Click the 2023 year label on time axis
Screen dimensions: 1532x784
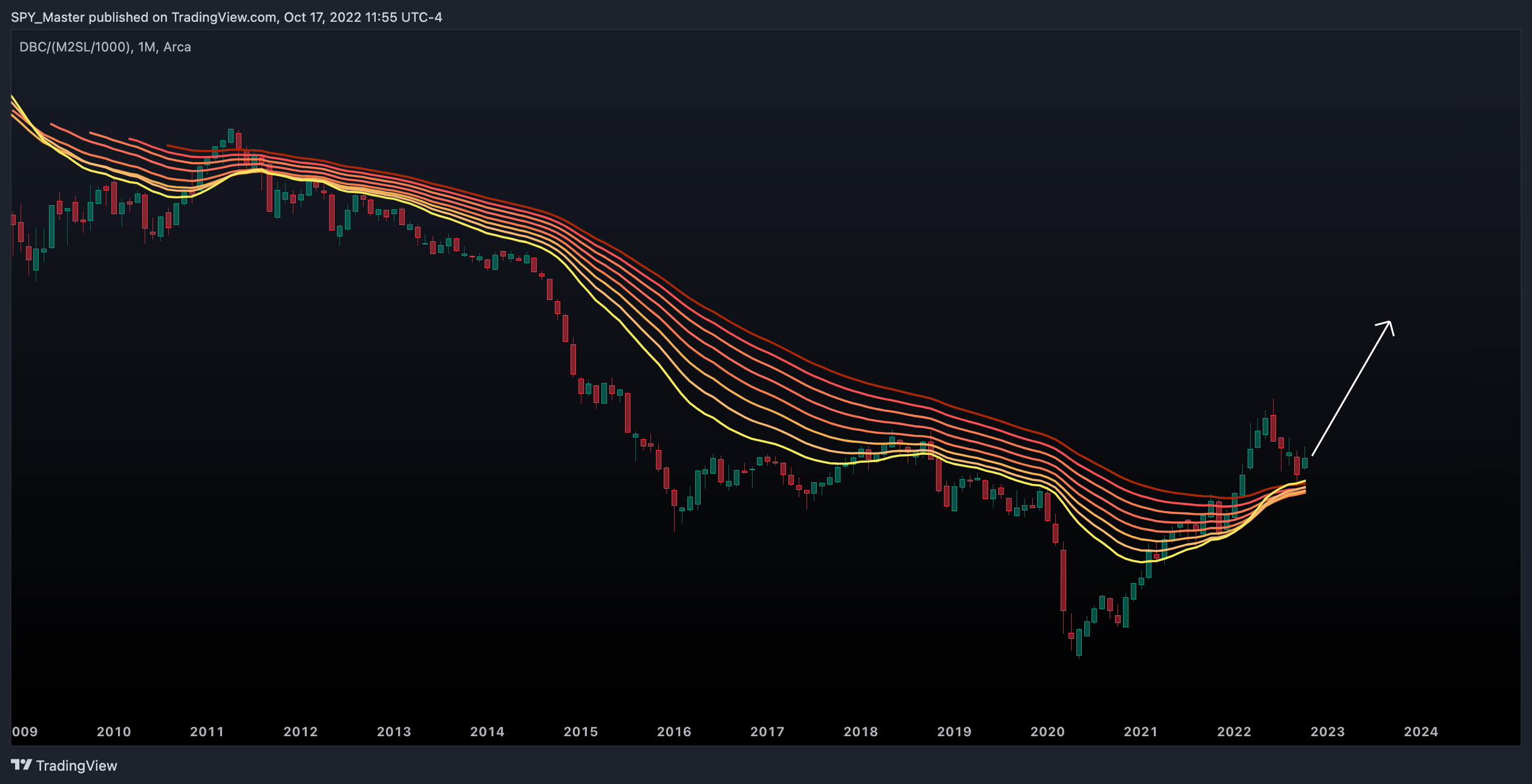tap(1327, 731)
